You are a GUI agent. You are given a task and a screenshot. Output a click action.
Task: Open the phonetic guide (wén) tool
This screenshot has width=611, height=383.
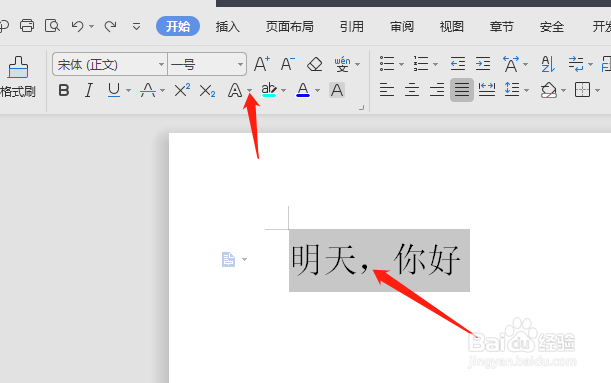coord(342,64)
